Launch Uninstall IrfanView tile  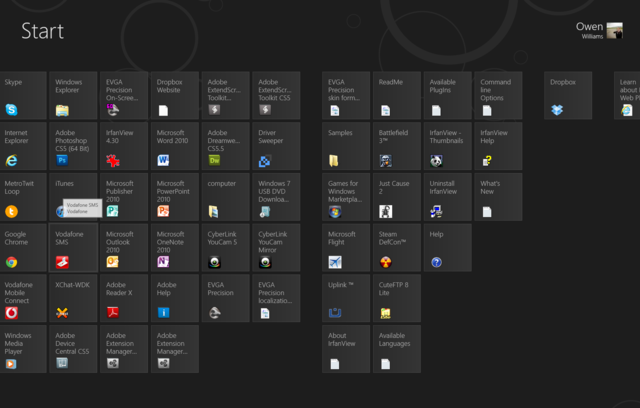[448, 197]
